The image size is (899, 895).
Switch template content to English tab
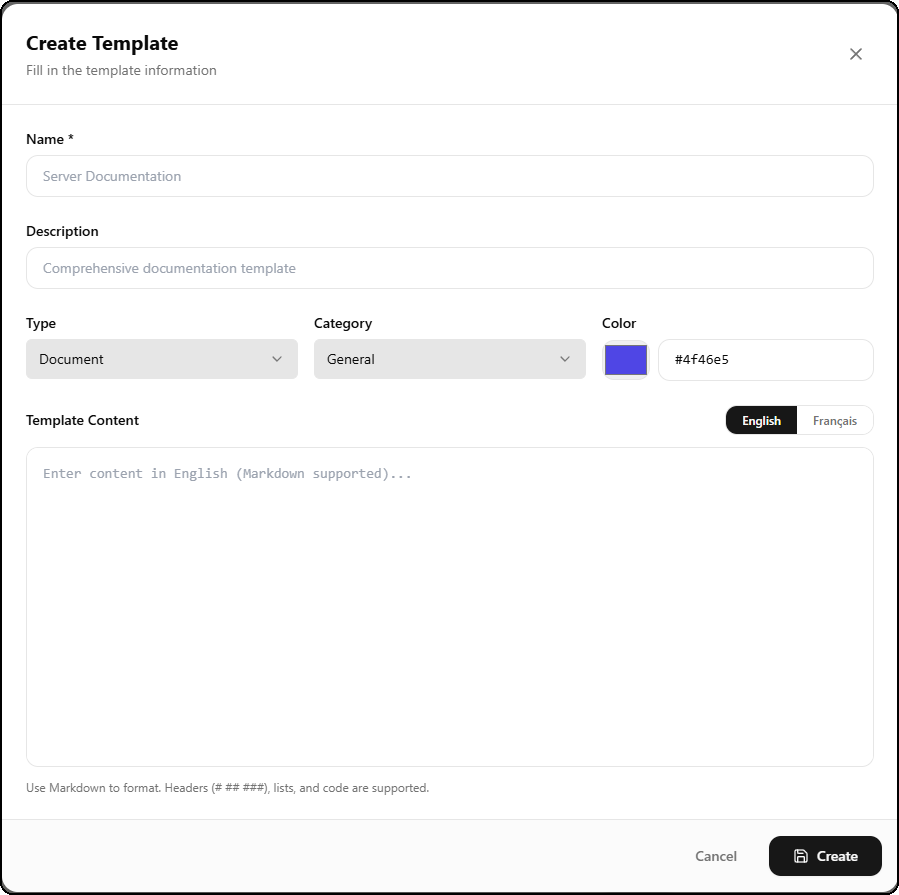pos(761,421)
